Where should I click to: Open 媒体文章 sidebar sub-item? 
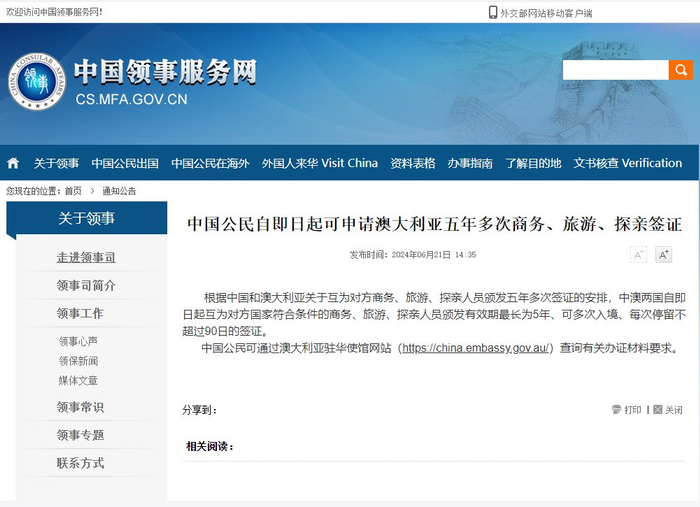click(x=78, y=381)
